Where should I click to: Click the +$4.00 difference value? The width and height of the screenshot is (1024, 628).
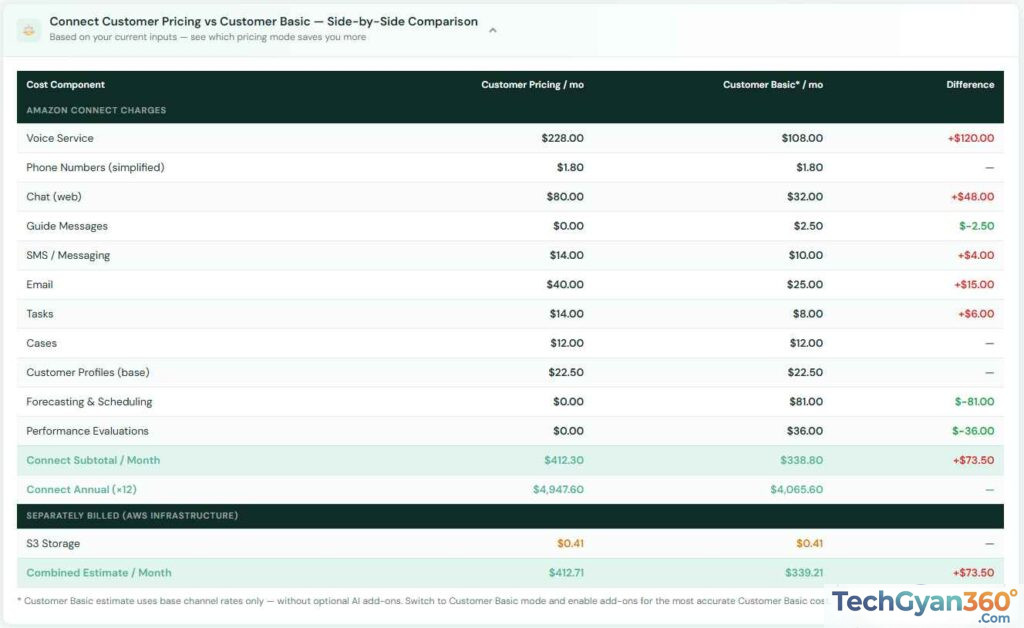[976, 256]
